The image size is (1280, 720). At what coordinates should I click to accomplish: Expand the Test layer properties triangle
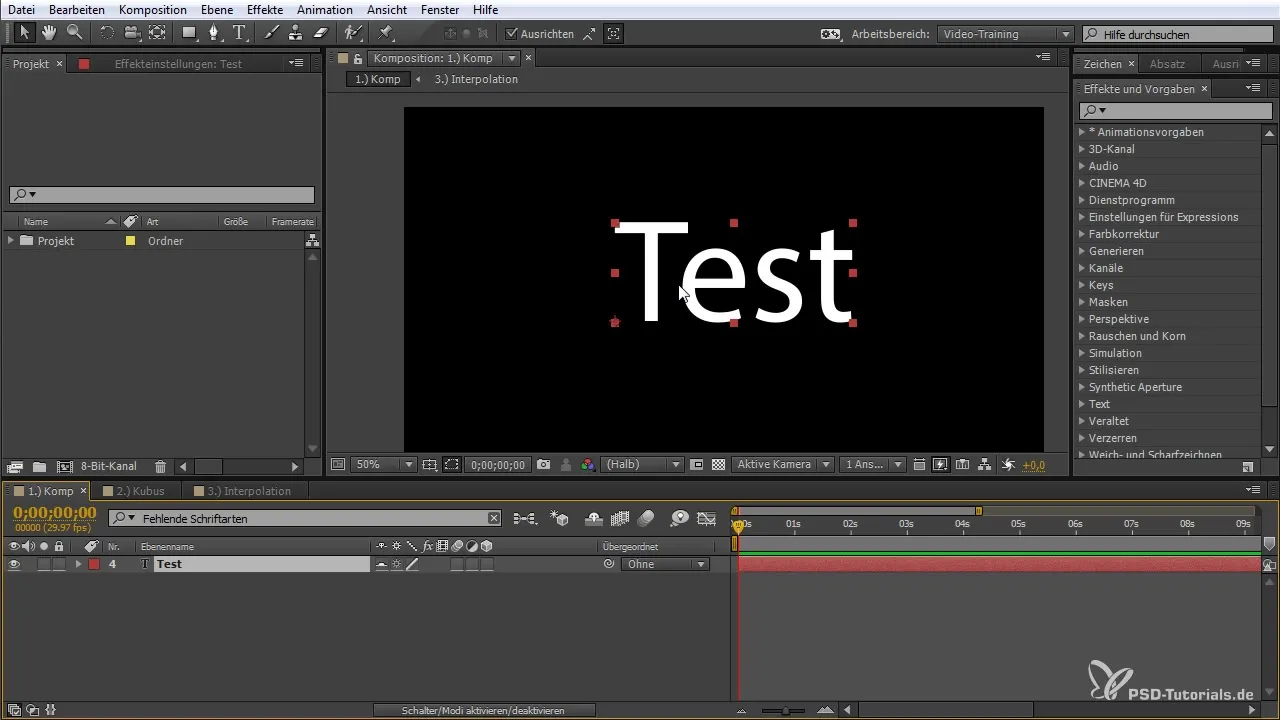78,564
